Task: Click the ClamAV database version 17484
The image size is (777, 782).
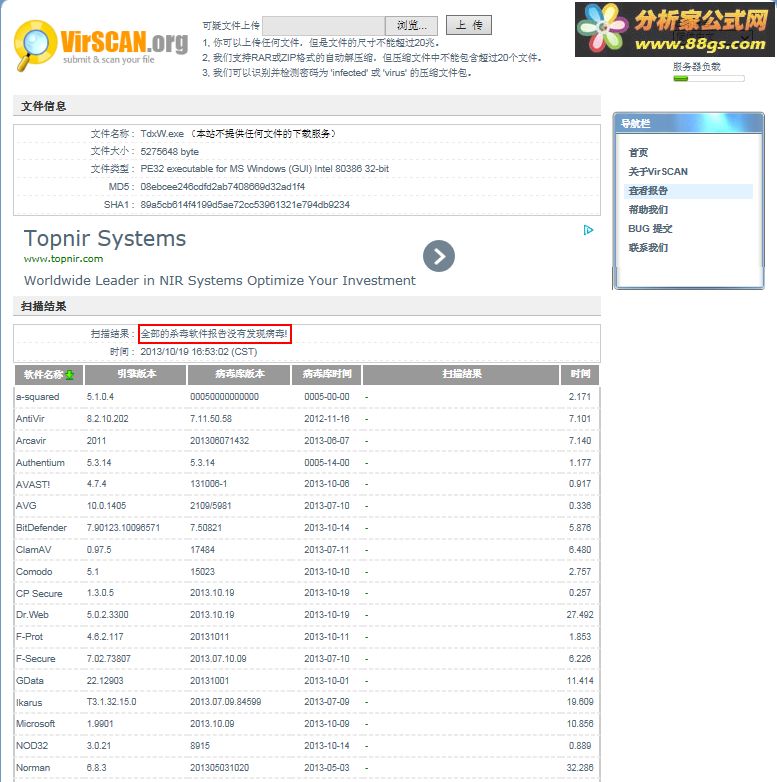Action: (x=202, y=550)
